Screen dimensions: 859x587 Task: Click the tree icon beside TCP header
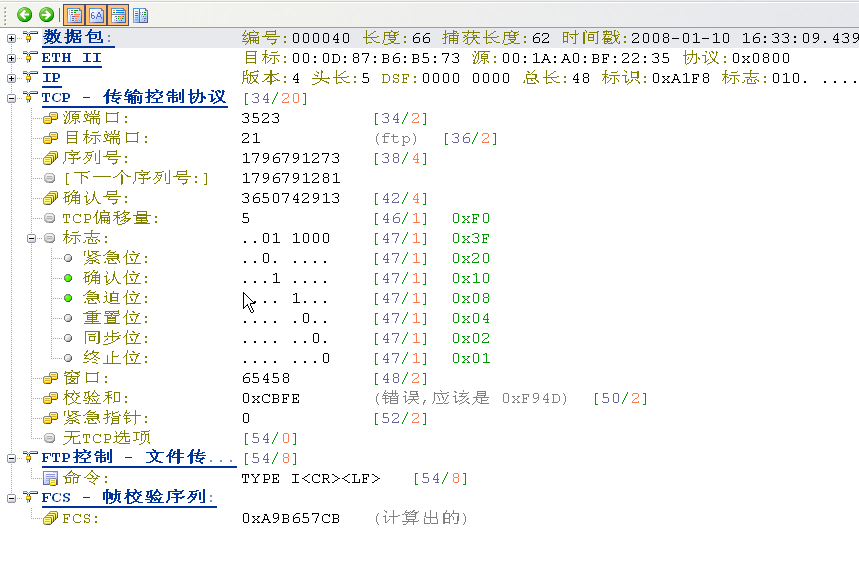click(x=30, y=97)
